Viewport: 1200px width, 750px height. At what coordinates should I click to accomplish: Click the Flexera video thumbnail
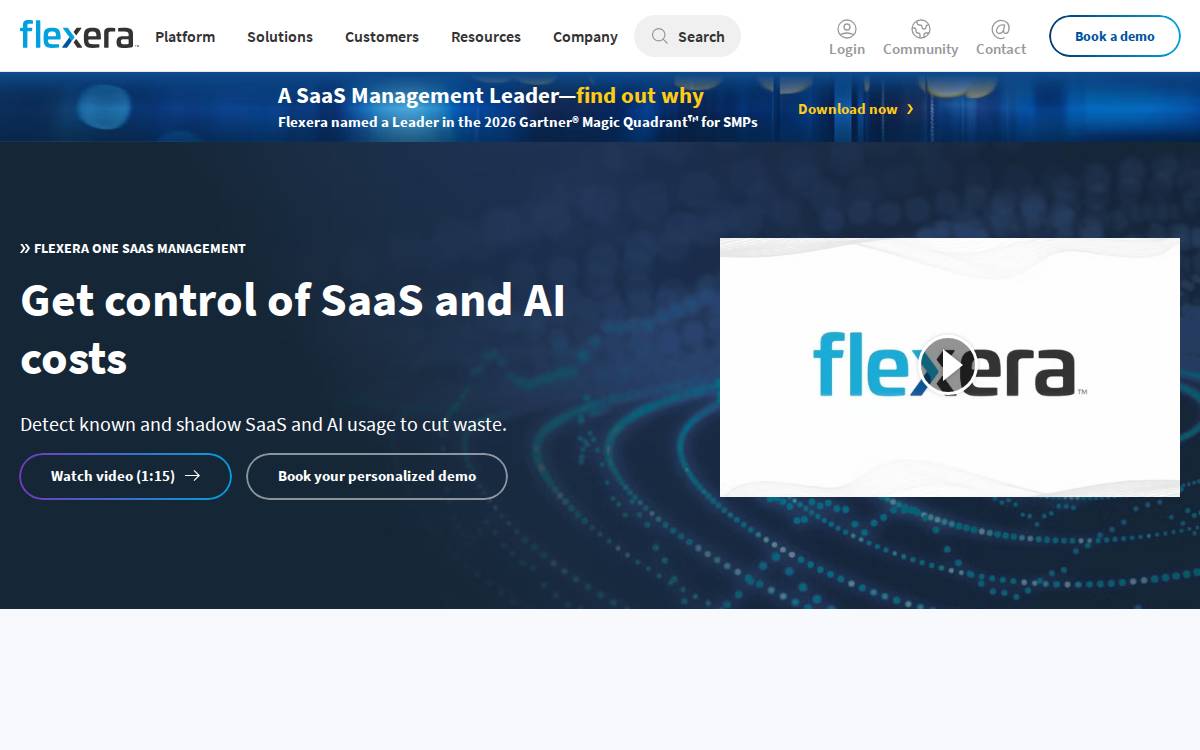950,367
